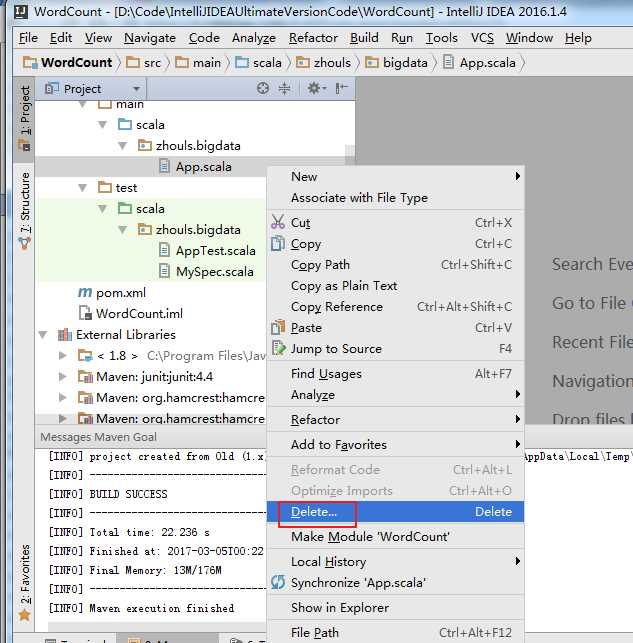
Task: Select AppTest.scala in the tree
Action: point(216,251)
